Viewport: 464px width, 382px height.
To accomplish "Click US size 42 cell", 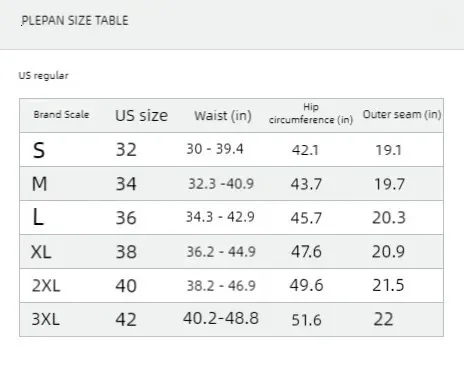I will 126,320.
